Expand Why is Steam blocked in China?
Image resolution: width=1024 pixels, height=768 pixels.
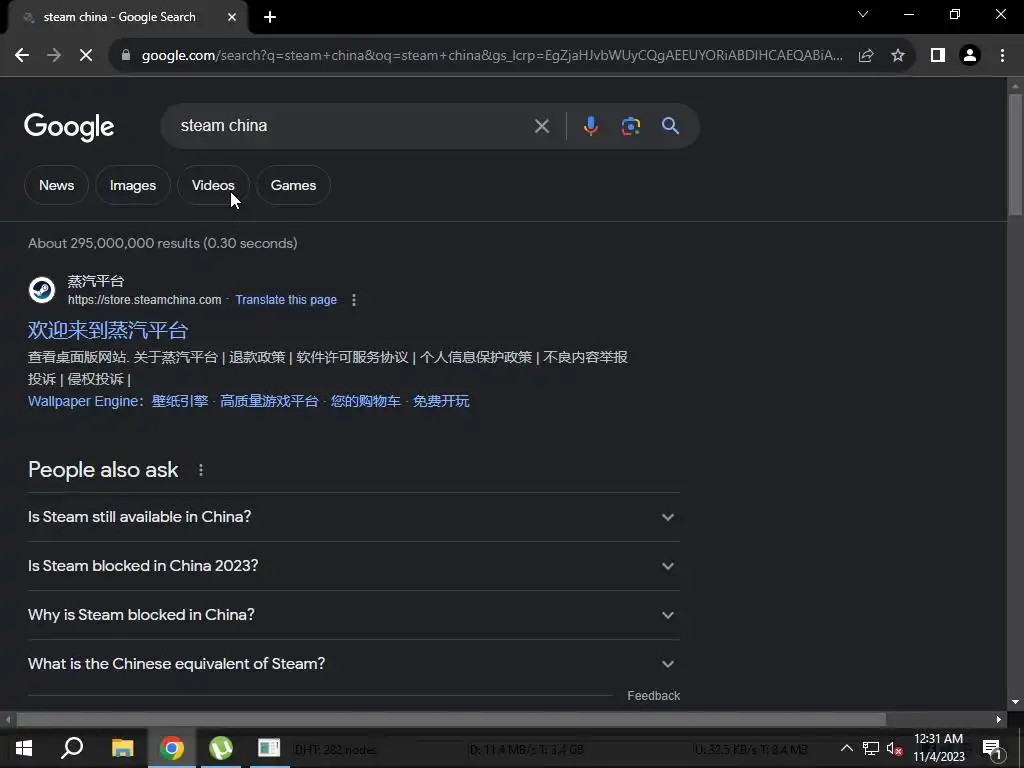[x=354, y=615]
